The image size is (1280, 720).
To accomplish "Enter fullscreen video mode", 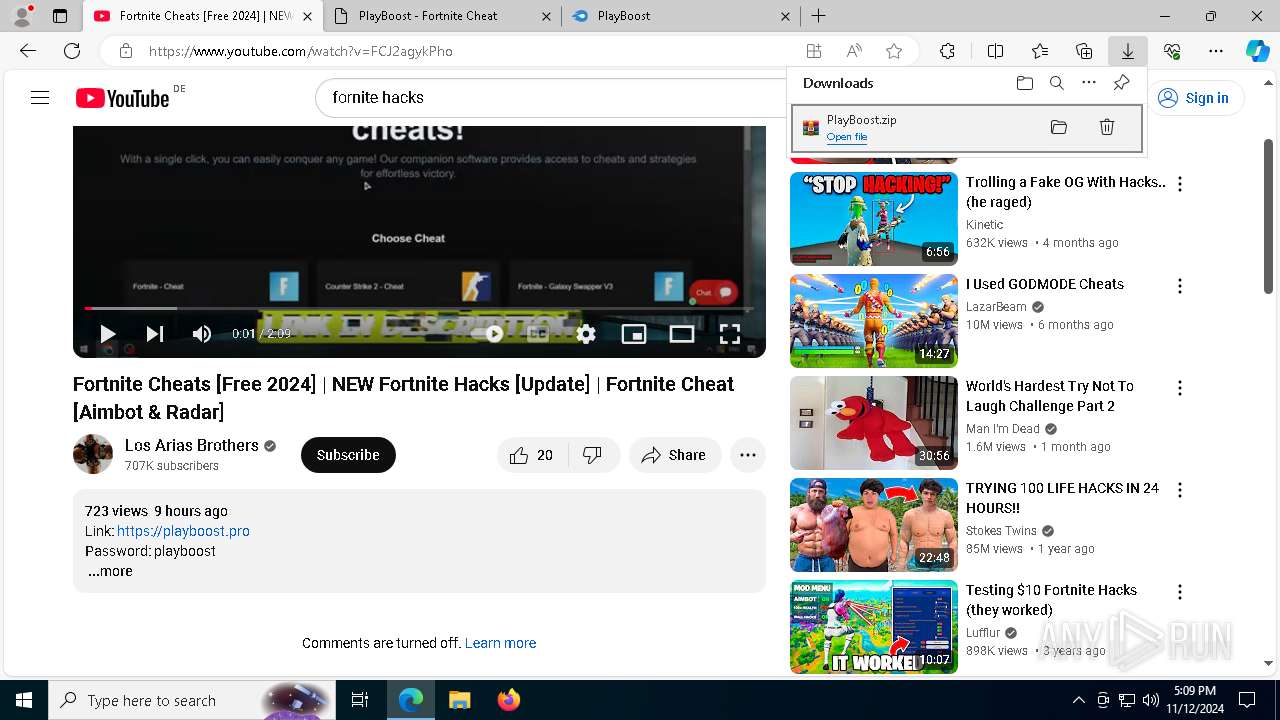I will 730,334.
